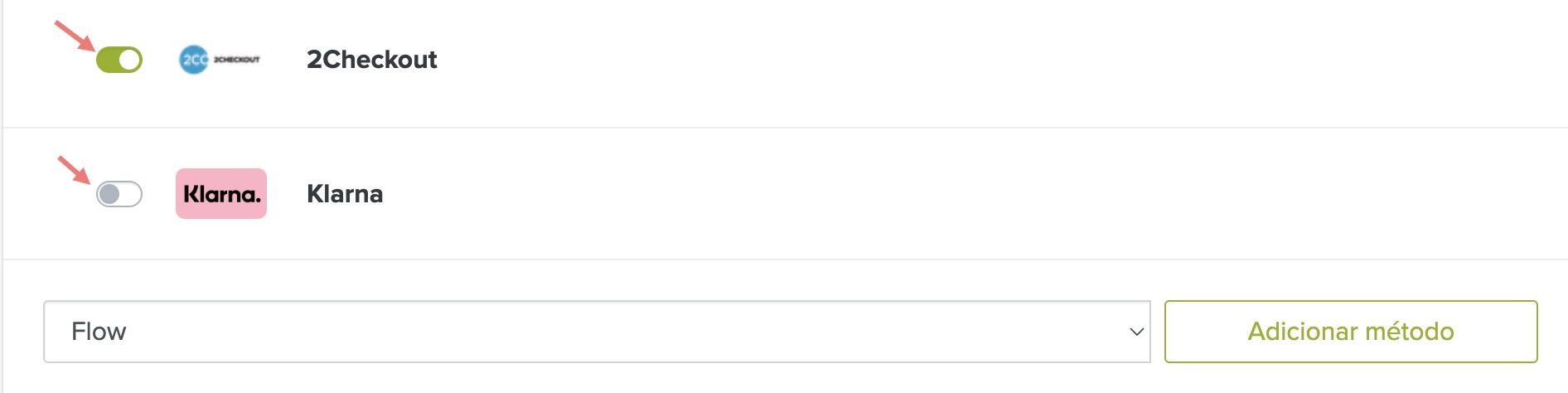The height and width of the screenshot is (393, 1568).
Task: Click the Adicionar método button
Action: 1351,332
